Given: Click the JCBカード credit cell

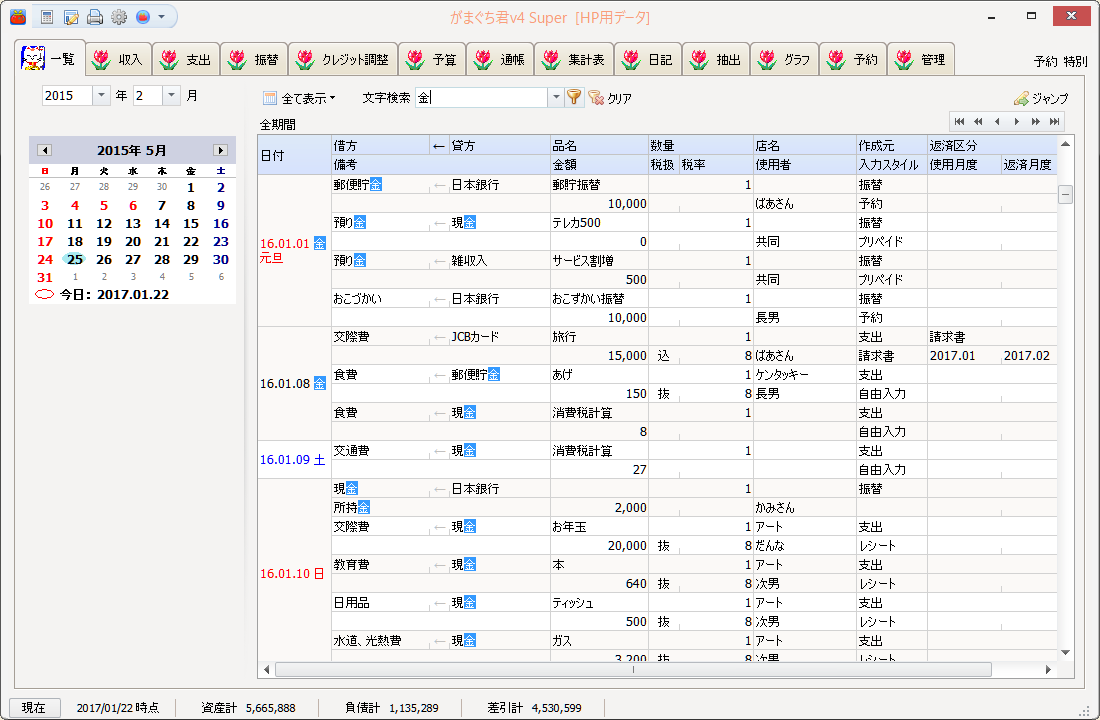Looking at the screenshot, I should click(x=499, y=336).
